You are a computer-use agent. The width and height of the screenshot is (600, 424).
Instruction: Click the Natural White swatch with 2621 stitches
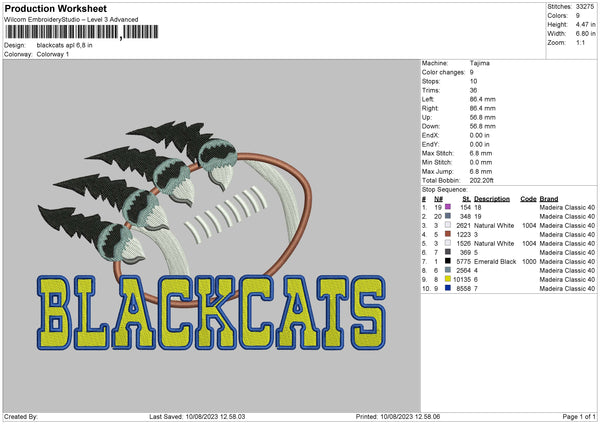(x=448, y=225)
